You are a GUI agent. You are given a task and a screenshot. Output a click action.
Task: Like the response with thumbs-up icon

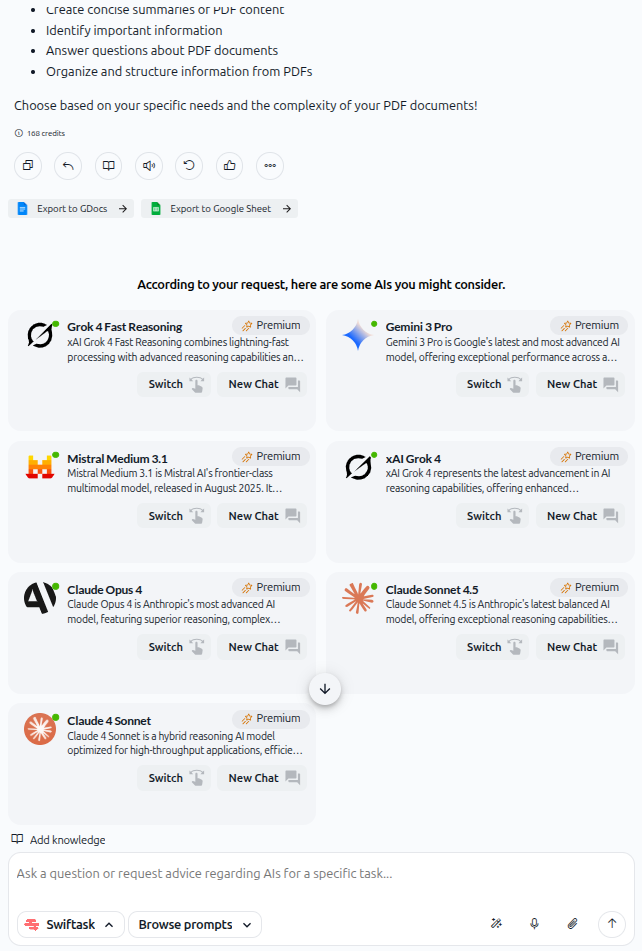pos(230,166)
